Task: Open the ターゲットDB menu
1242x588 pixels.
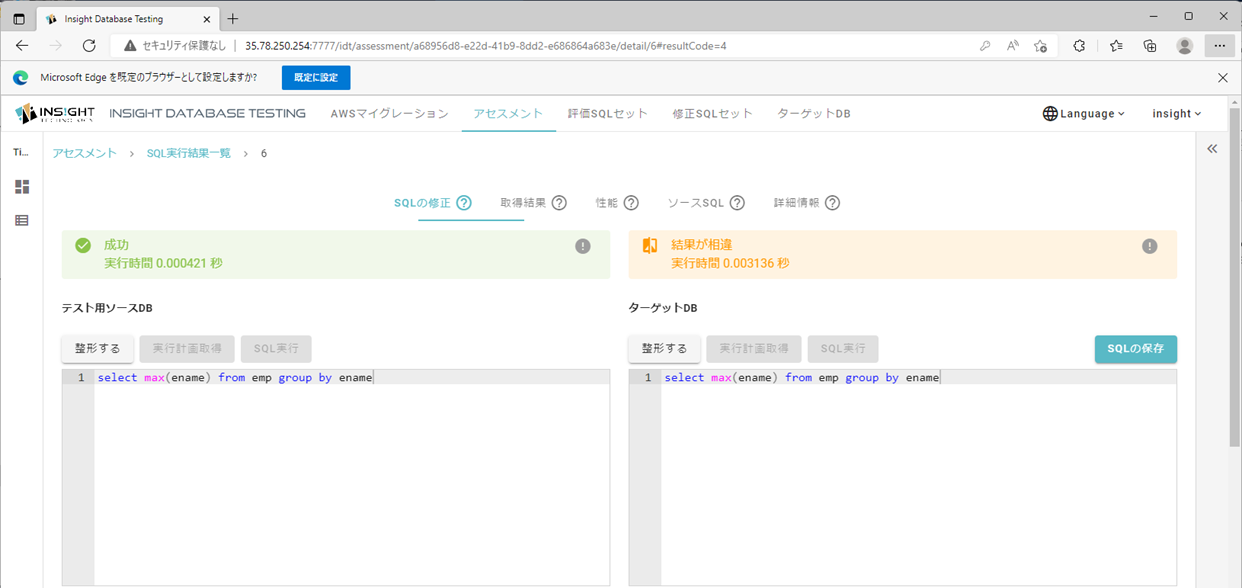Action: [x=814, y=114]
